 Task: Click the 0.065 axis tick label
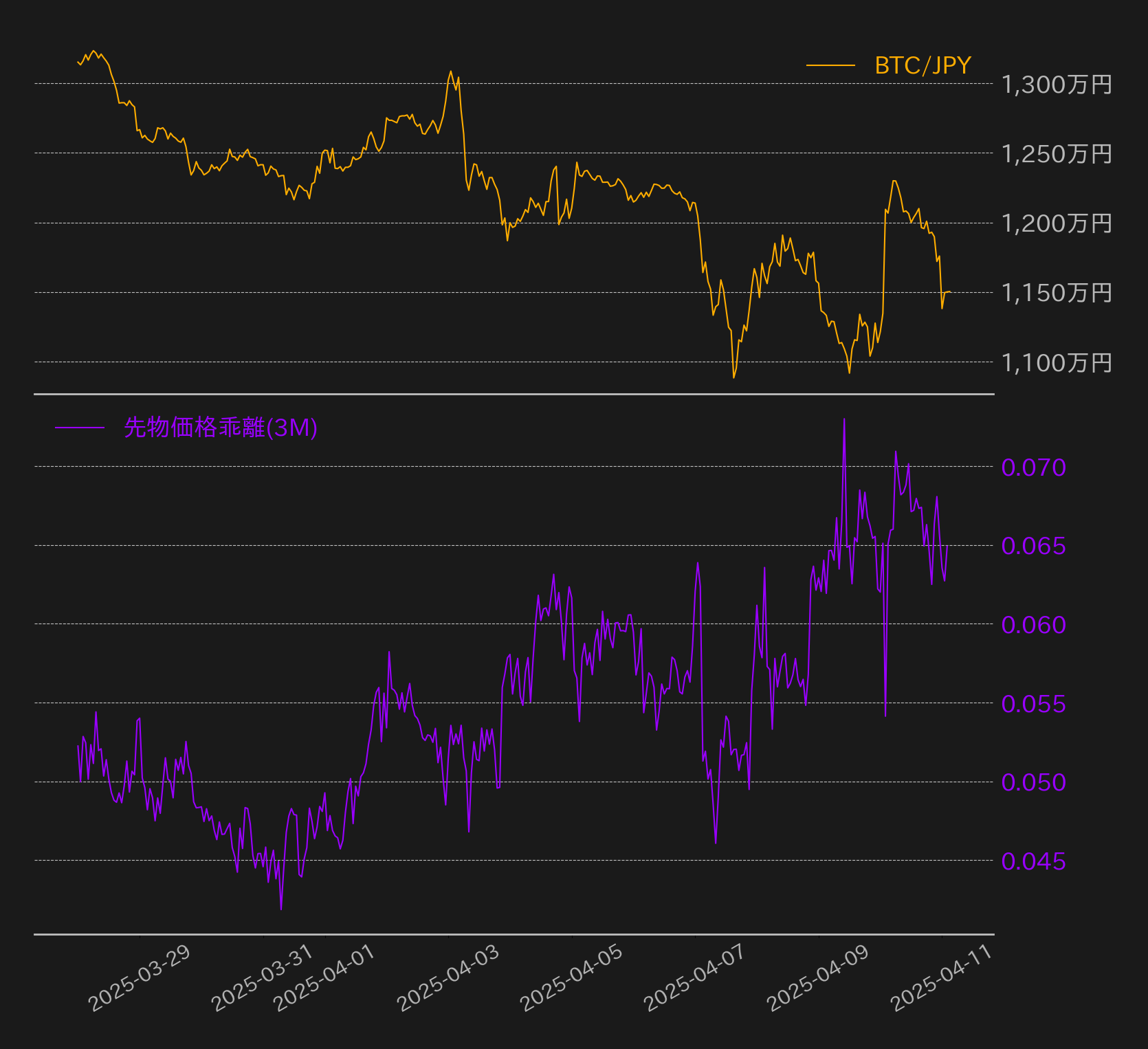click(x=1033, y=546)
